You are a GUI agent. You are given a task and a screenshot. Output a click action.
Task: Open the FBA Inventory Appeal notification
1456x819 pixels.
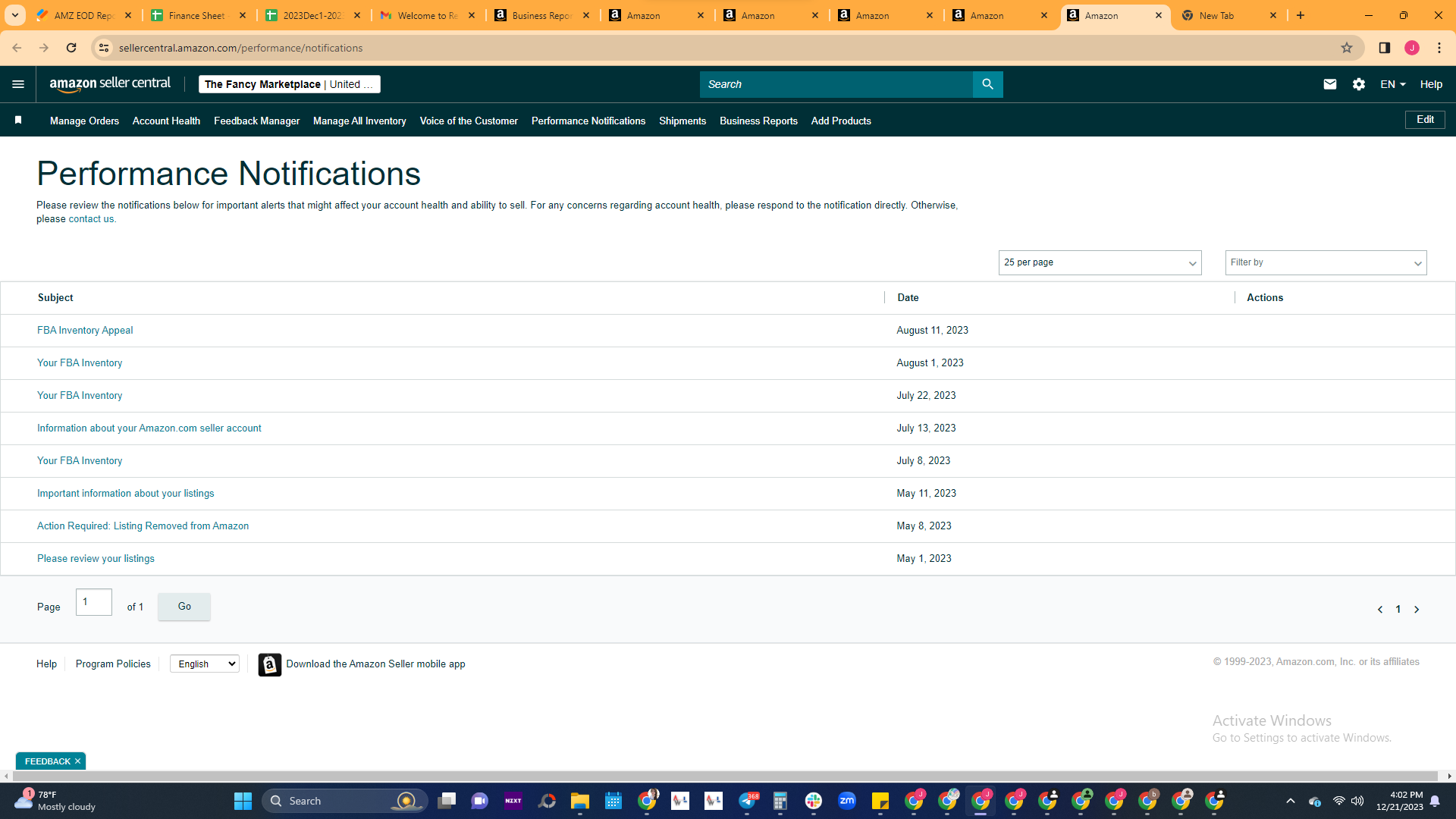point(85,331)
